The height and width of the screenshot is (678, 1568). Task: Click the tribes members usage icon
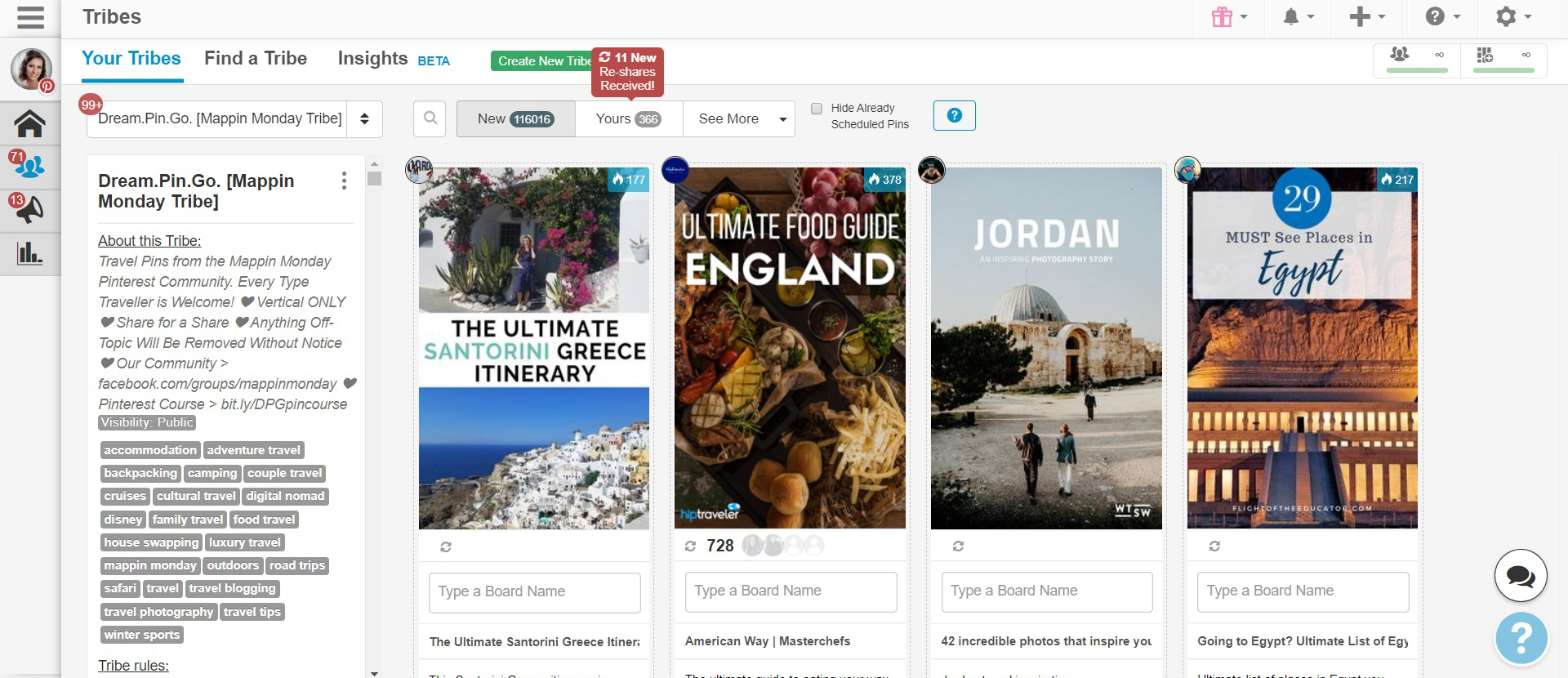pyautogui.click(x=1399, y=55)
